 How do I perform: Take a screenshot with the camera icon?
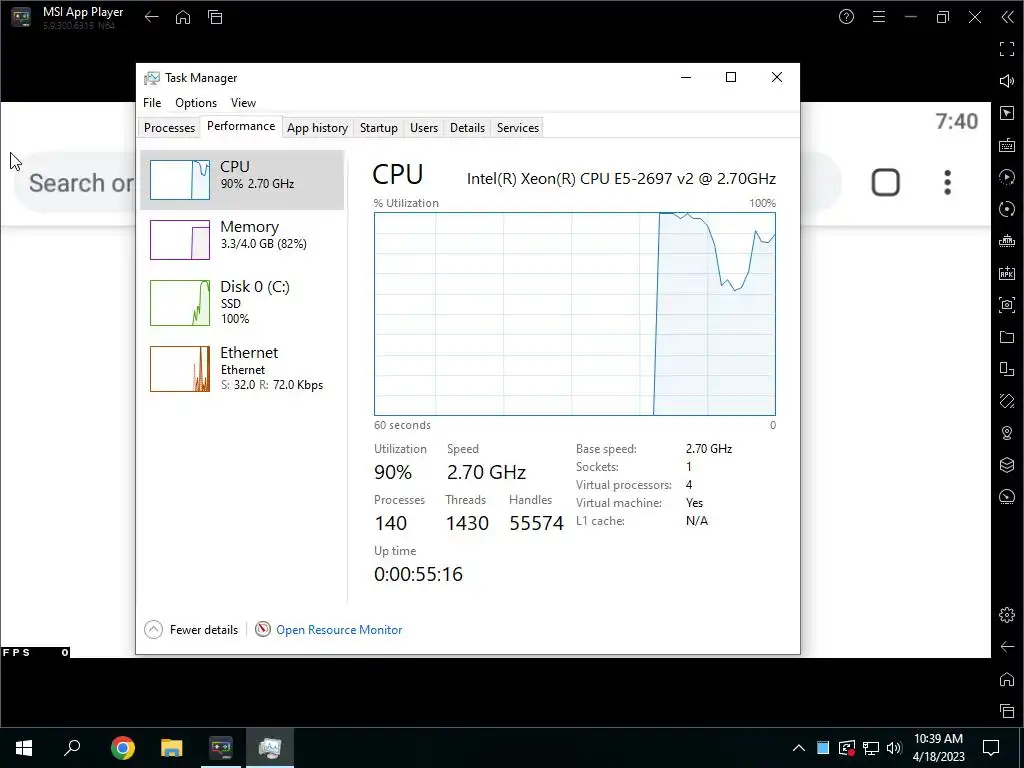1007,305
